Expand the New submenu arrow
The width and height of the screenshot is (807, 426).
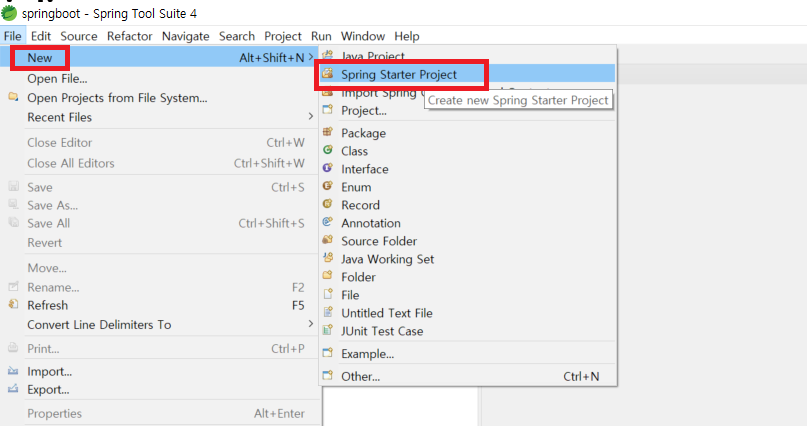tap(310, 58)
